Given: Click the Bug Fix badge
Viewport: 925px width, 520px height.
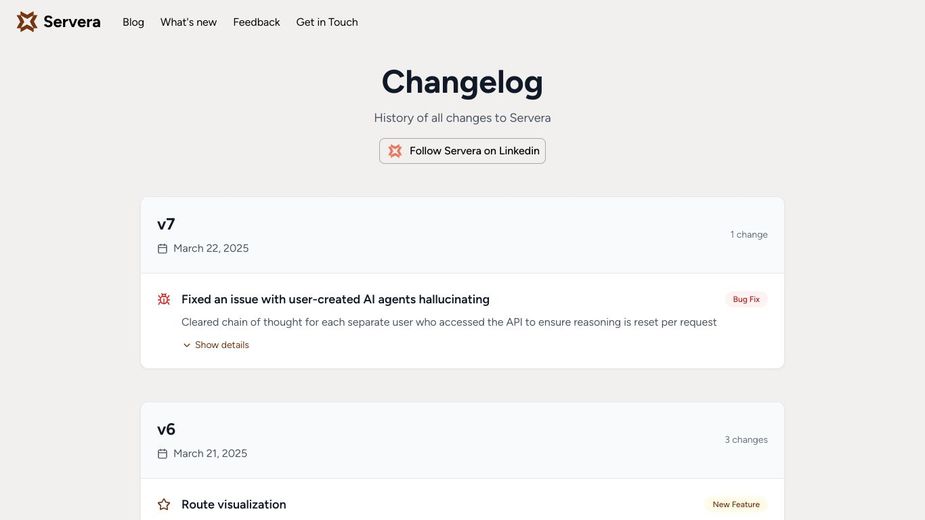Looking at the screenshot, I should [746, 299].
